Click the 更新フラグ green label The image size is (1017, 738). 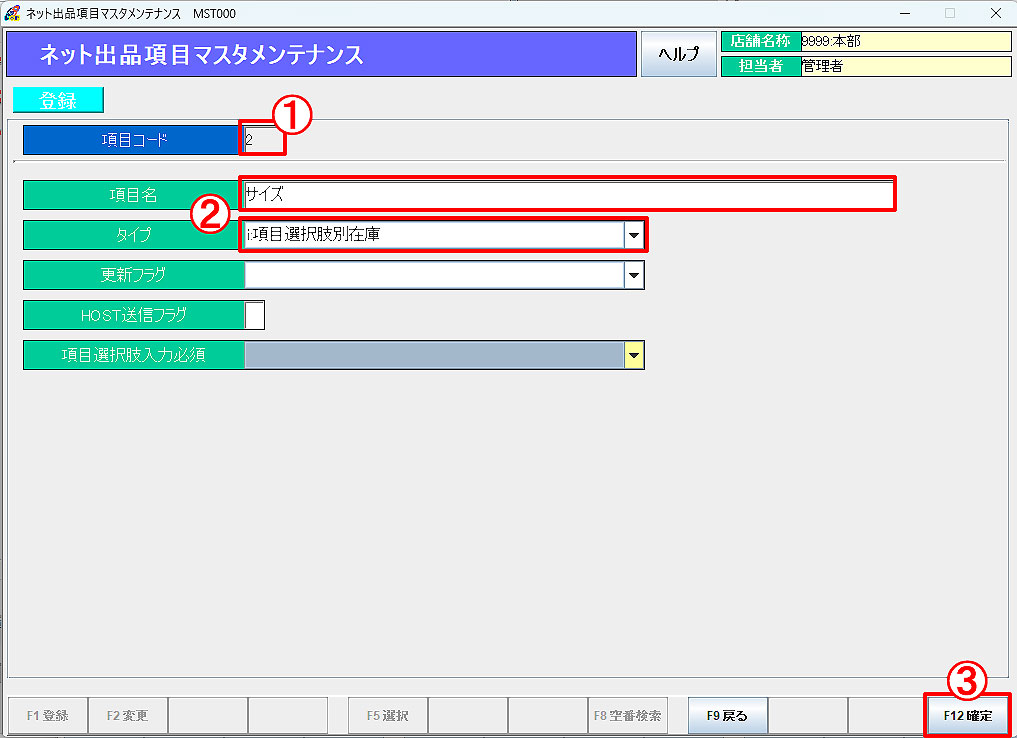(x=134, y=275)
